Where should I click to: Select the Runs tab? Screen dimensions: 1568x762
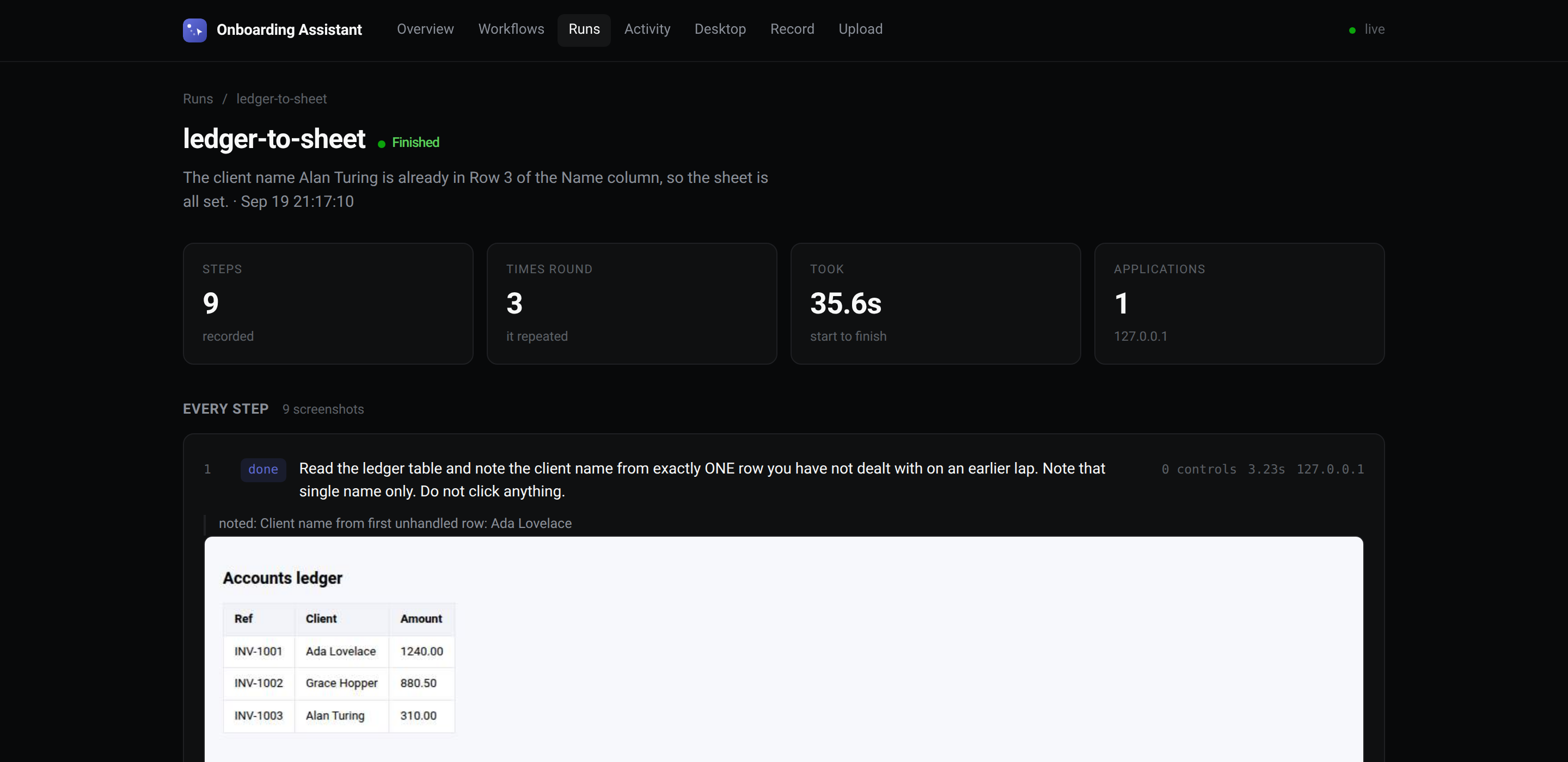click(584, 29)
